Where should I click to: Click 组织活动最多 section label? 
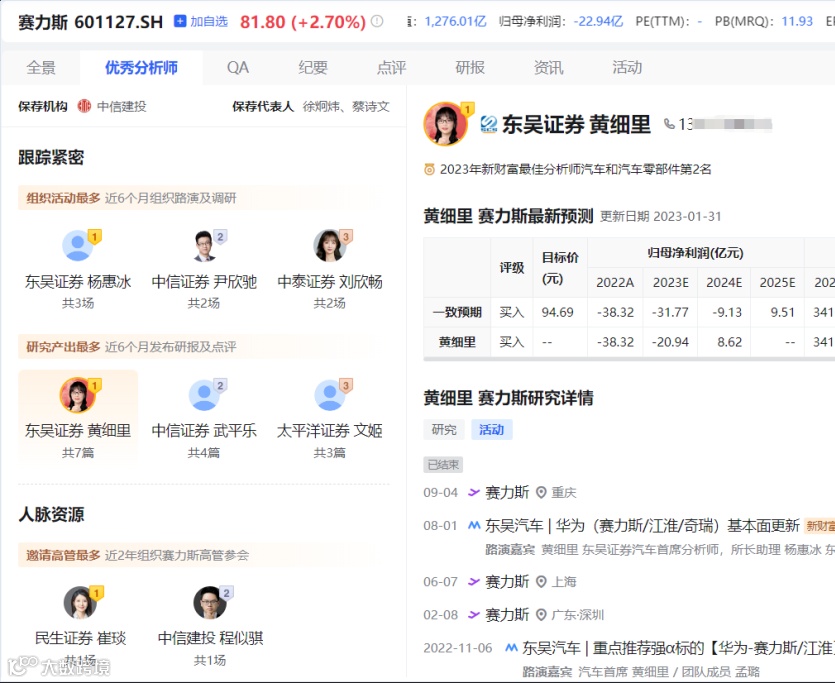pyautogui.click(x=63, y=198)
